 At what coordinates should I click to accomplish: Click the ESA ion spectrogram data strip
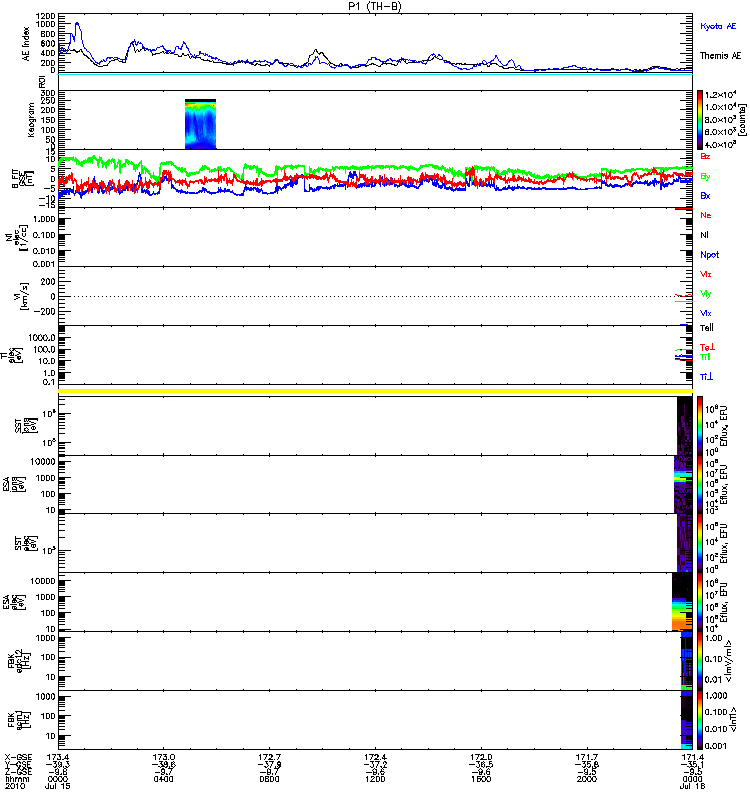pos(683,484)
